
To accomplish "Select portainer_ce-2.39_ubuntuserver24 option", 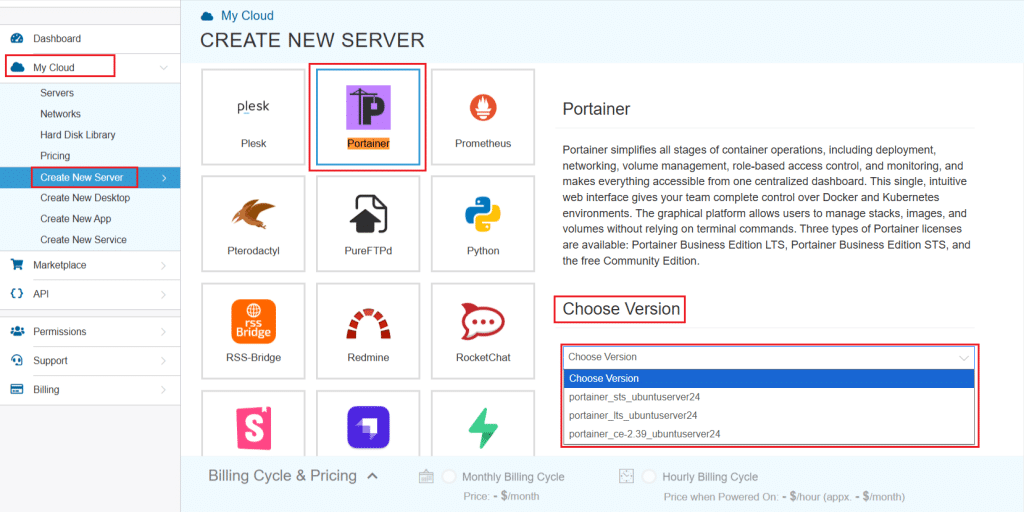I will (769, 434).
